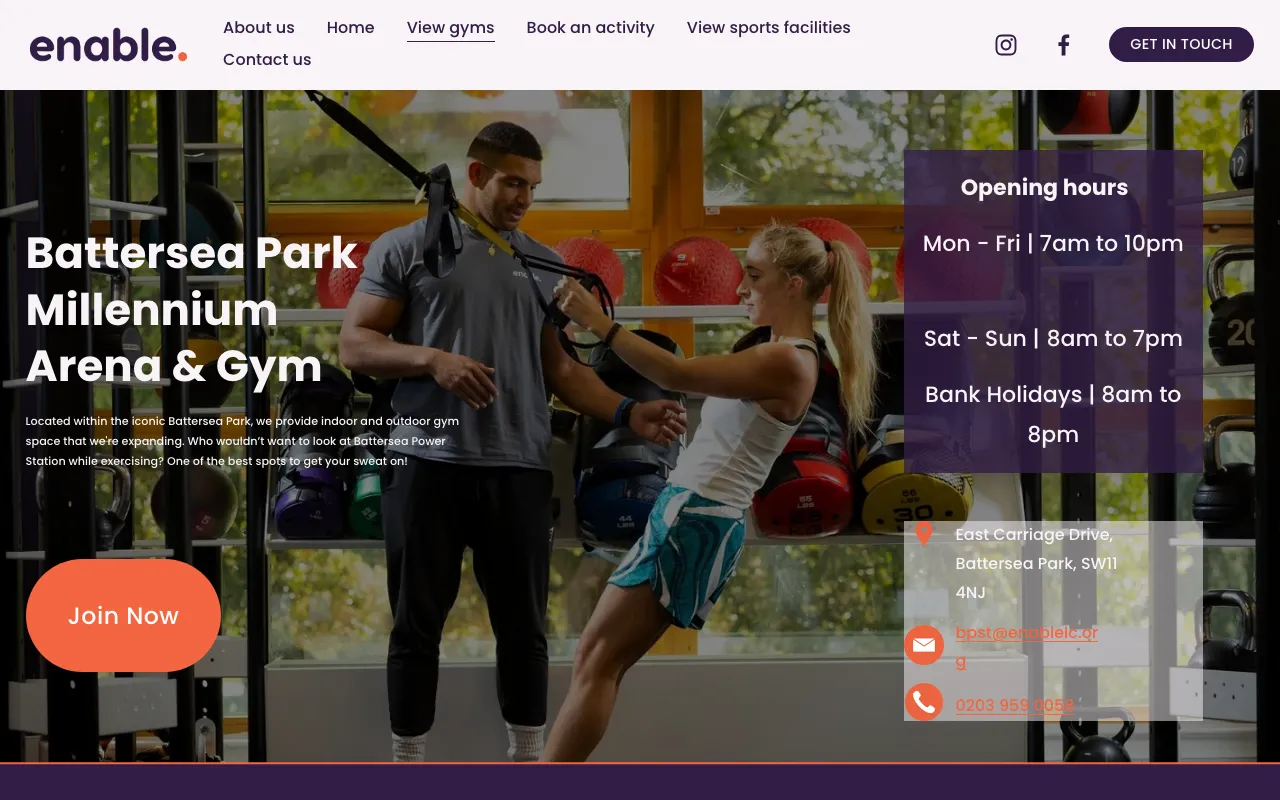
Task: Go to View sports facilities
Action: 769,28
